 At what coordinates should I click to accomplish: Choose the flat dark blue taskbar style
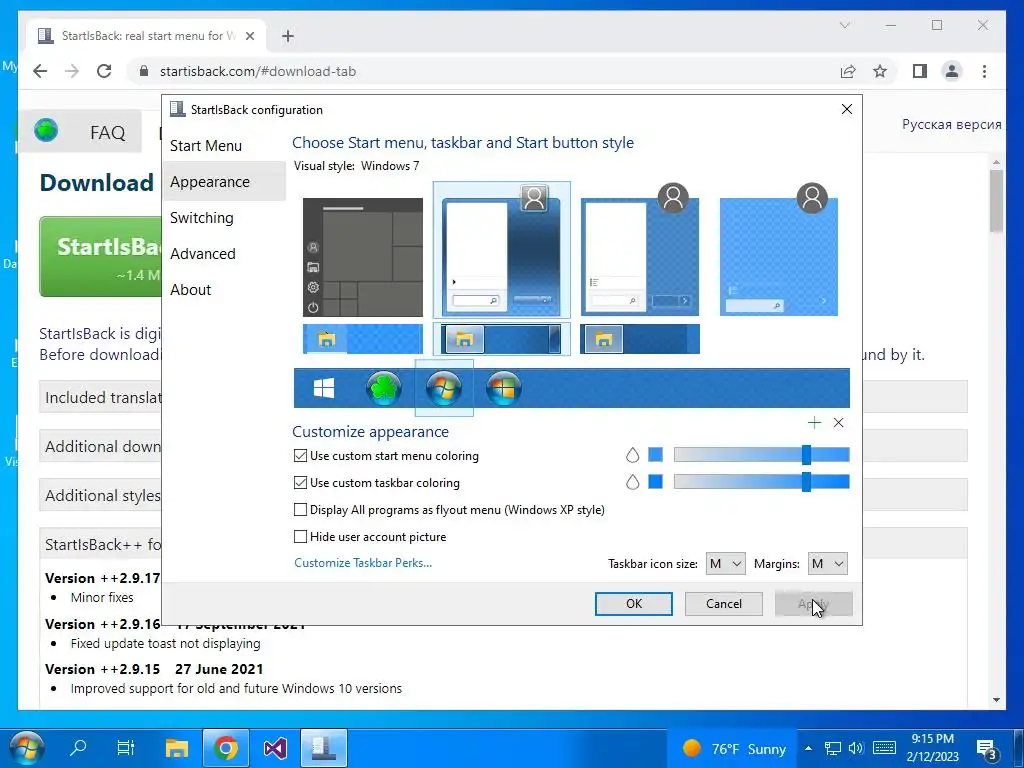click(x=640, y=339)
